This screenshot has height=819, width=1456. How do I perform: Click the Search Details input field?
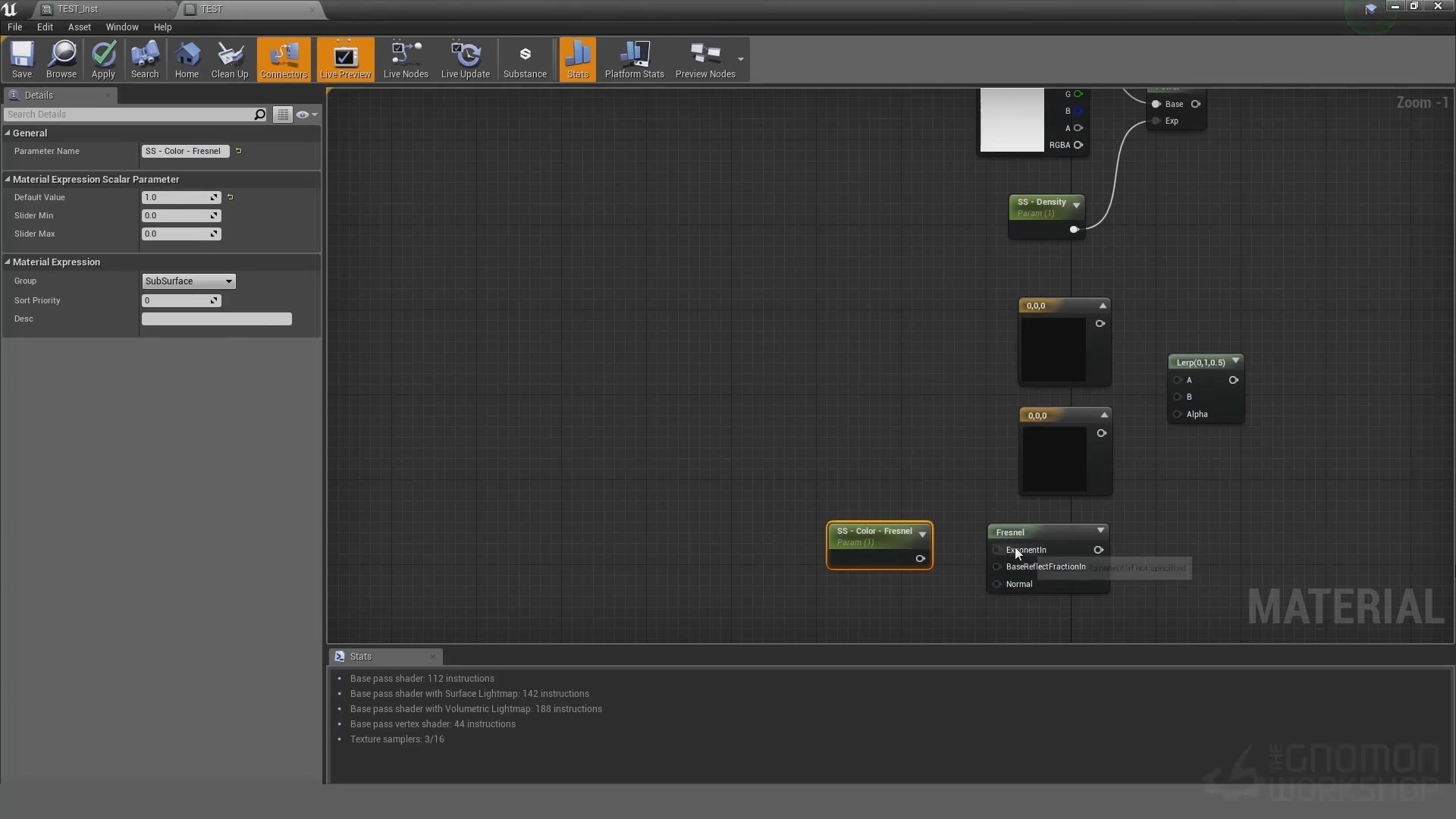pyautogui.click(x=129, y=114)
